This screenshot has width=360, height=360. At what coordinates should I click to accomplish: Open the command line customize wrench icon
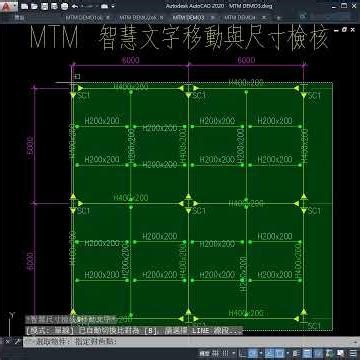click(17, 342)
